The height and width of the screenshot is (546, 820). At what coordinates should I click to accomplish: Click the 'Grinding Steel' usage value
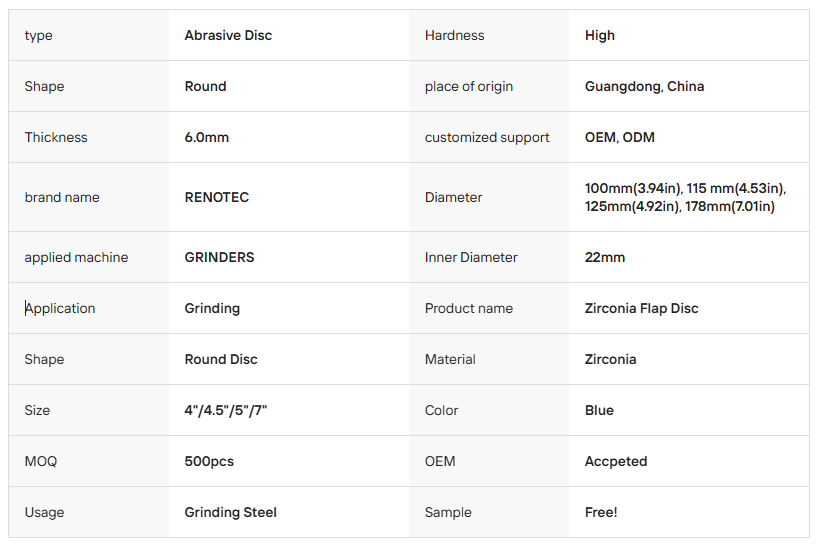231,513
